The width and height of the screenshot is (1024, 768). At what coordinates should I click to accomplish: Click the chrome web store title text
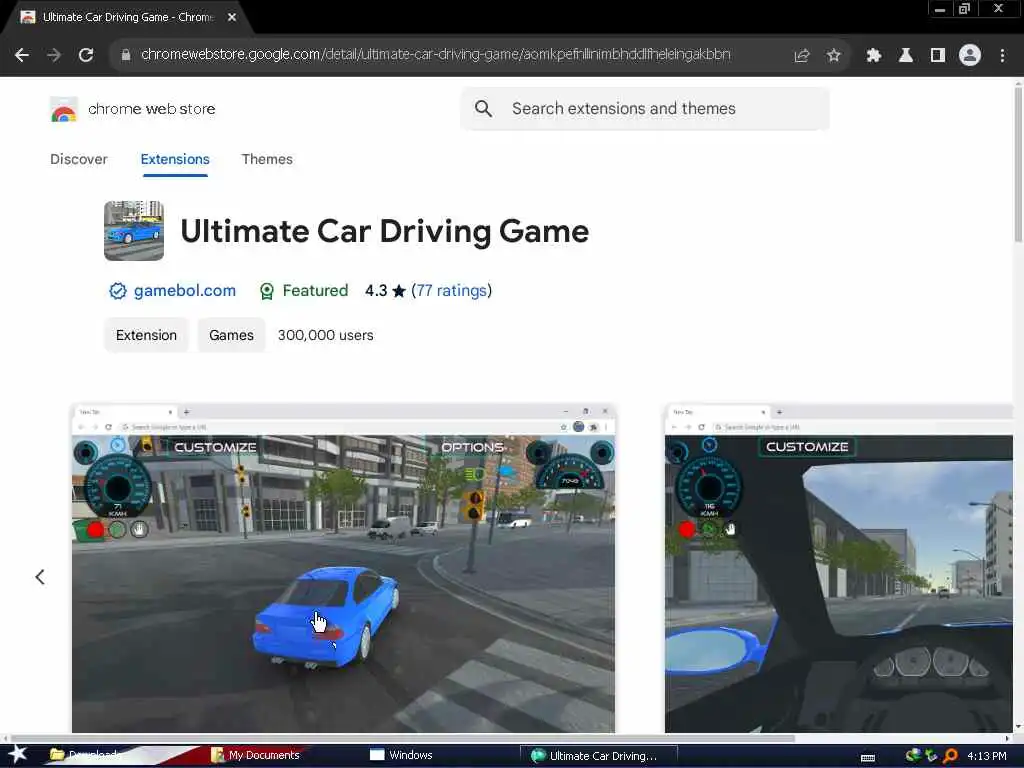(x=152, y=109)
